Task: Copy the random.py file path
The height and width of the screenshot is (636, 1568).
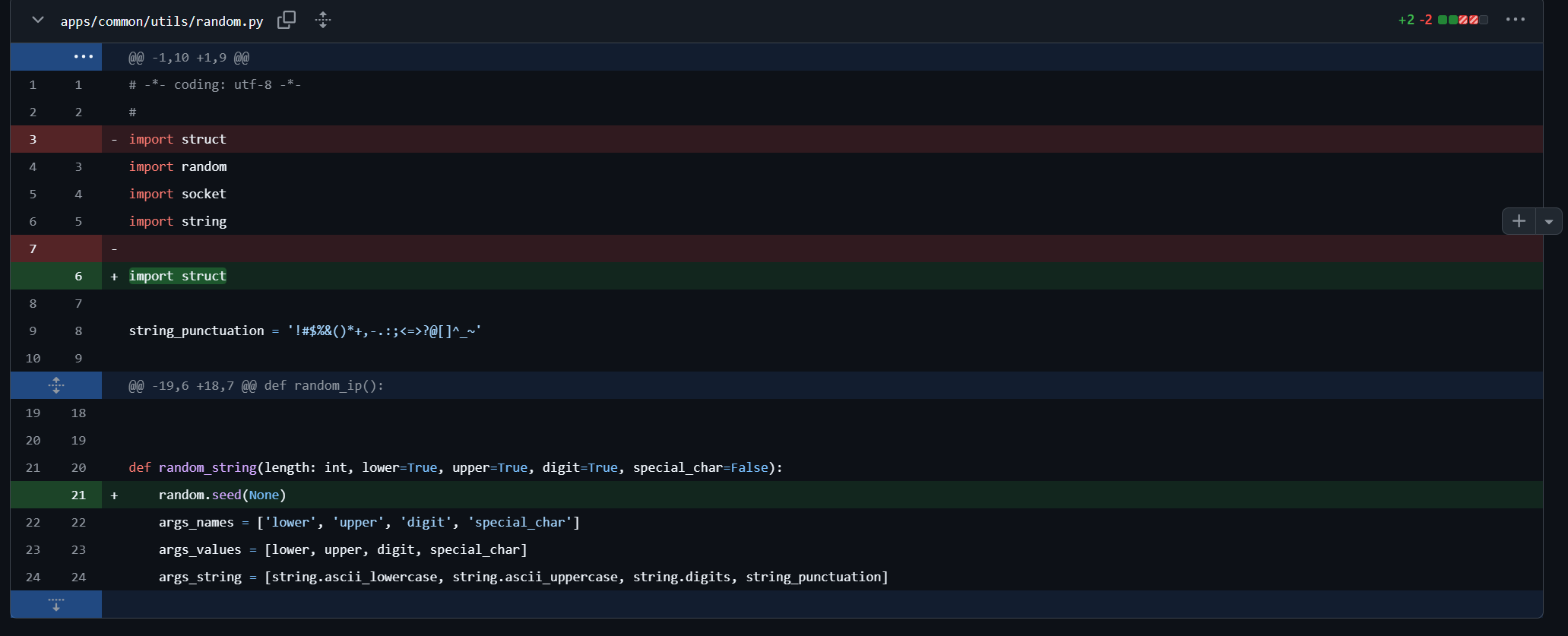Action: point(287,20)
